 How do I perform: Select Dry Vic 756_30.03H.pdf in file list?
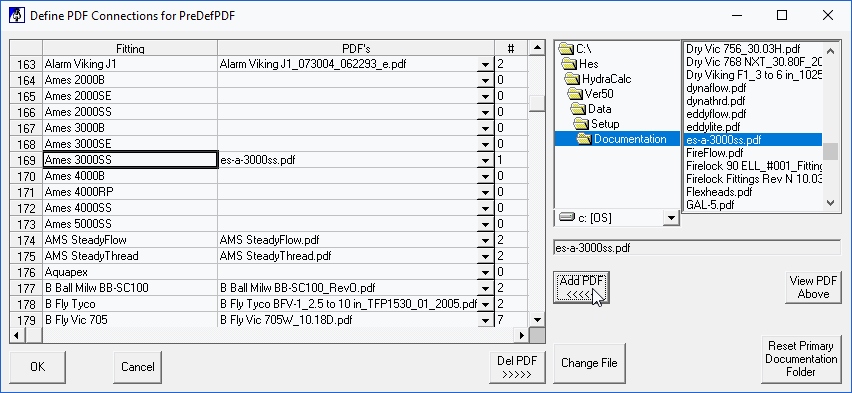[x=754, y=48]
